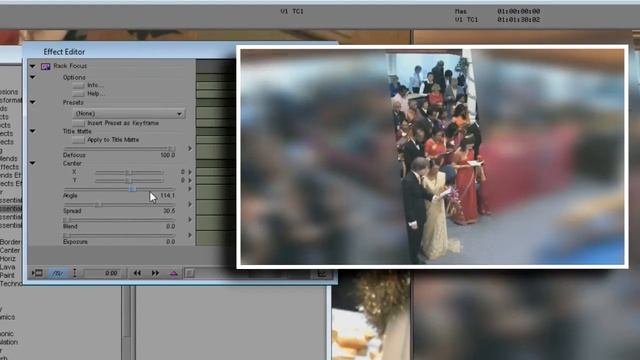Viewport: 640px width, 360px height.
Task: Open the Info... button in Options
Action: pyautogui.click(x=78, y=85)
